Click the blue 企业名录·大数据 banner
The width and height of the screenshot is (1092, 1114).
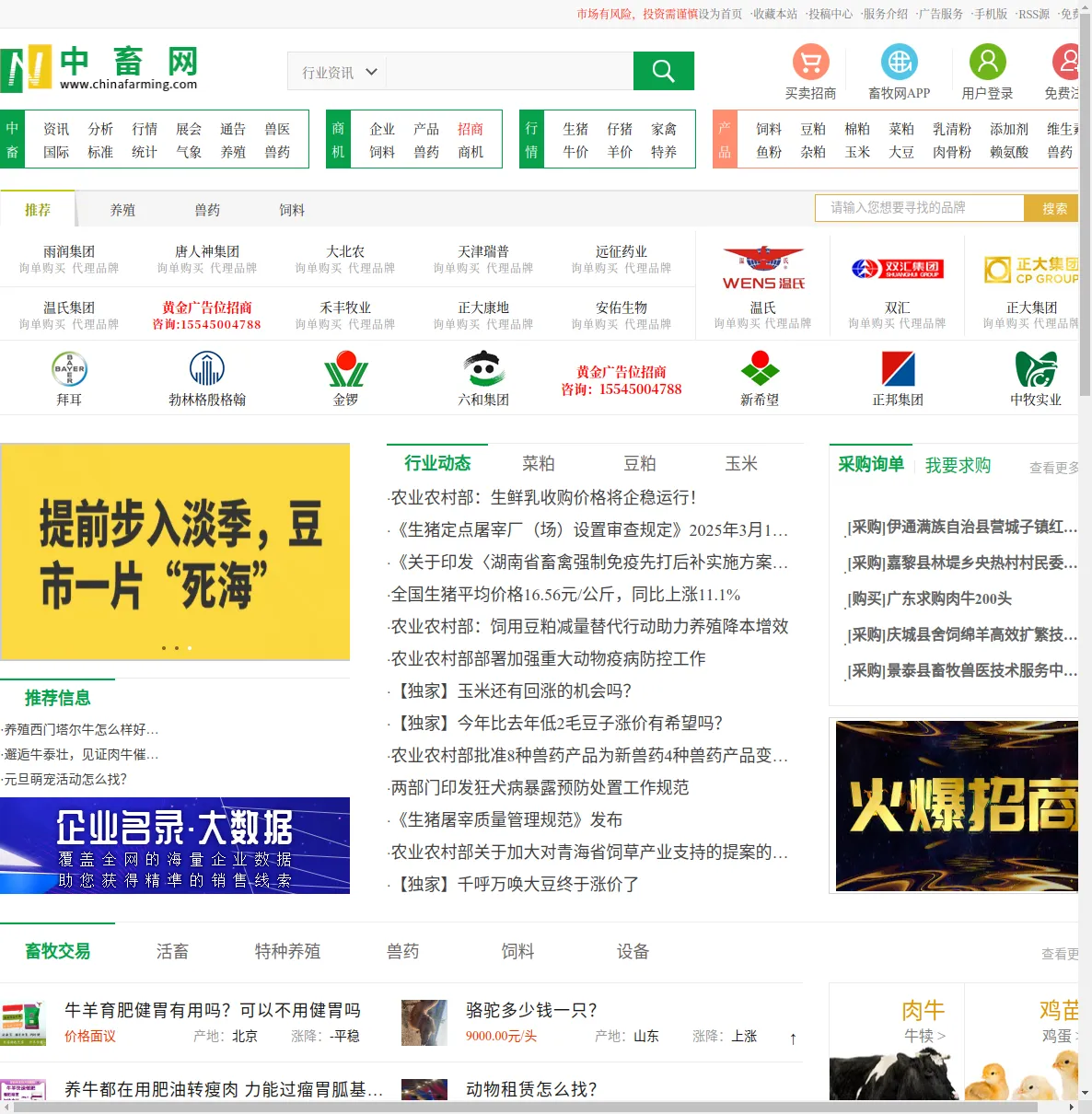pyautogui.click(x=175, y=845)
